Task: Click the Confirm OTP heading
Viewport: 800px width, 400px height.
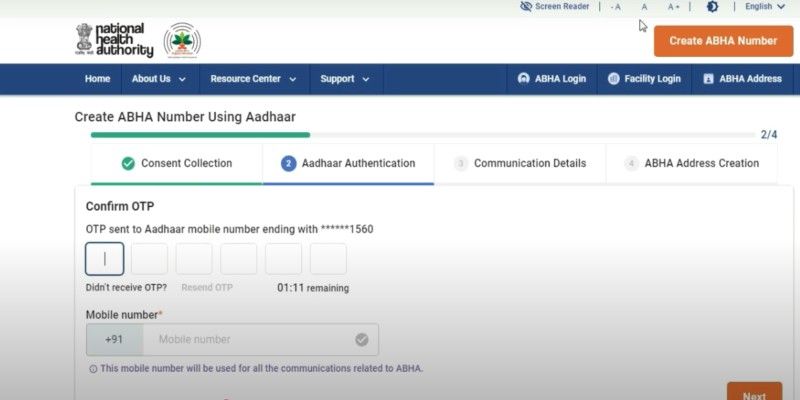Action: coord(120,207)
